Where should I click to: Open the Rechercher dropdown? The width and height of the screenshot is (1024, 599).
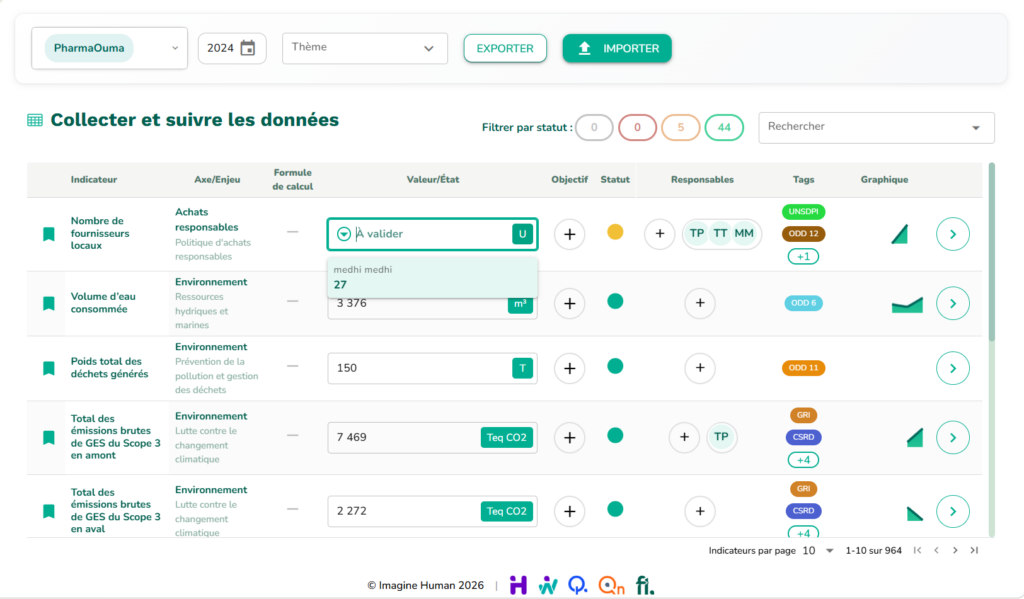point(876,127)
